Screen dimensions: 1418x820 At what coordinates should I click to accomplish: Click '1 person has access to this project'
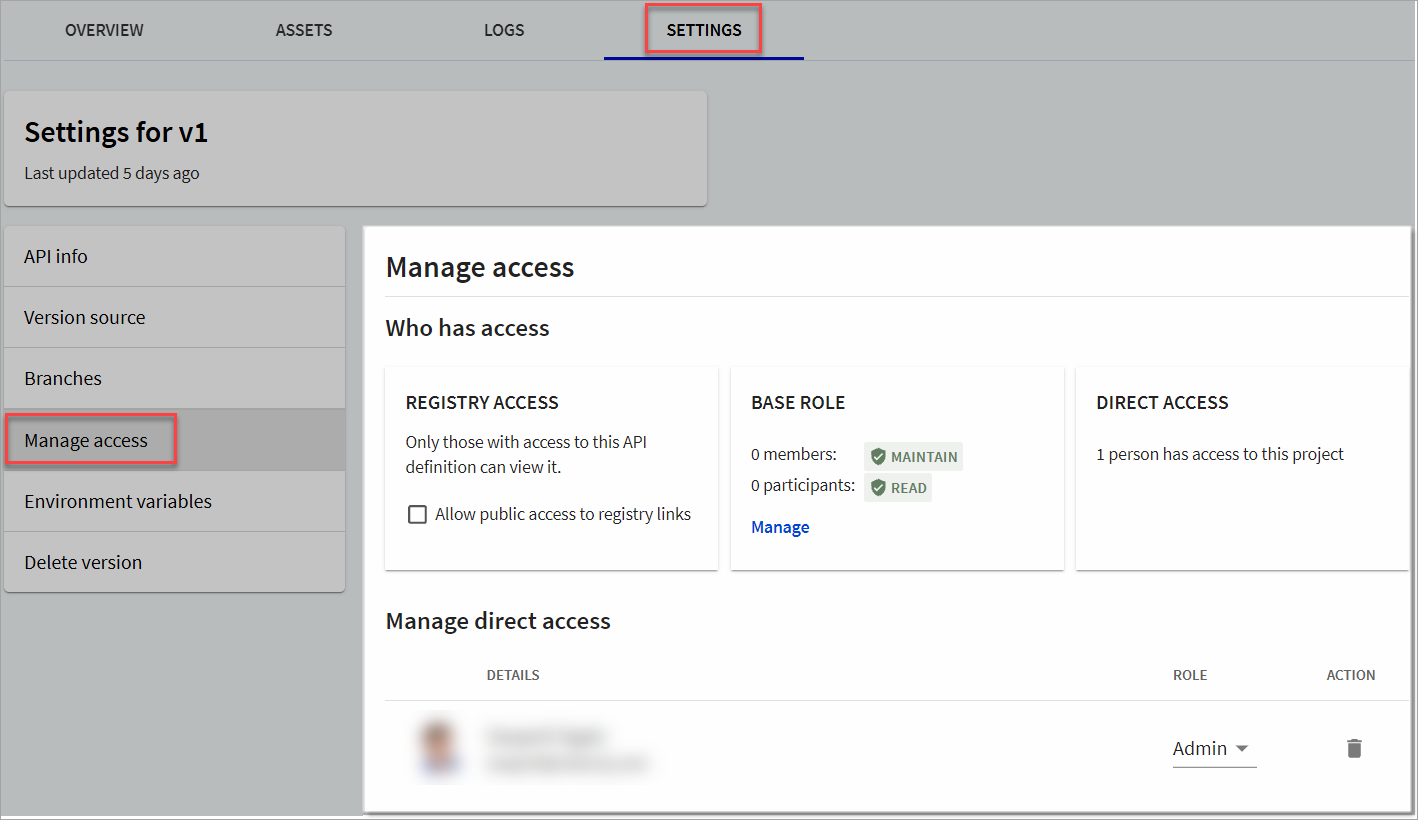1220,454
